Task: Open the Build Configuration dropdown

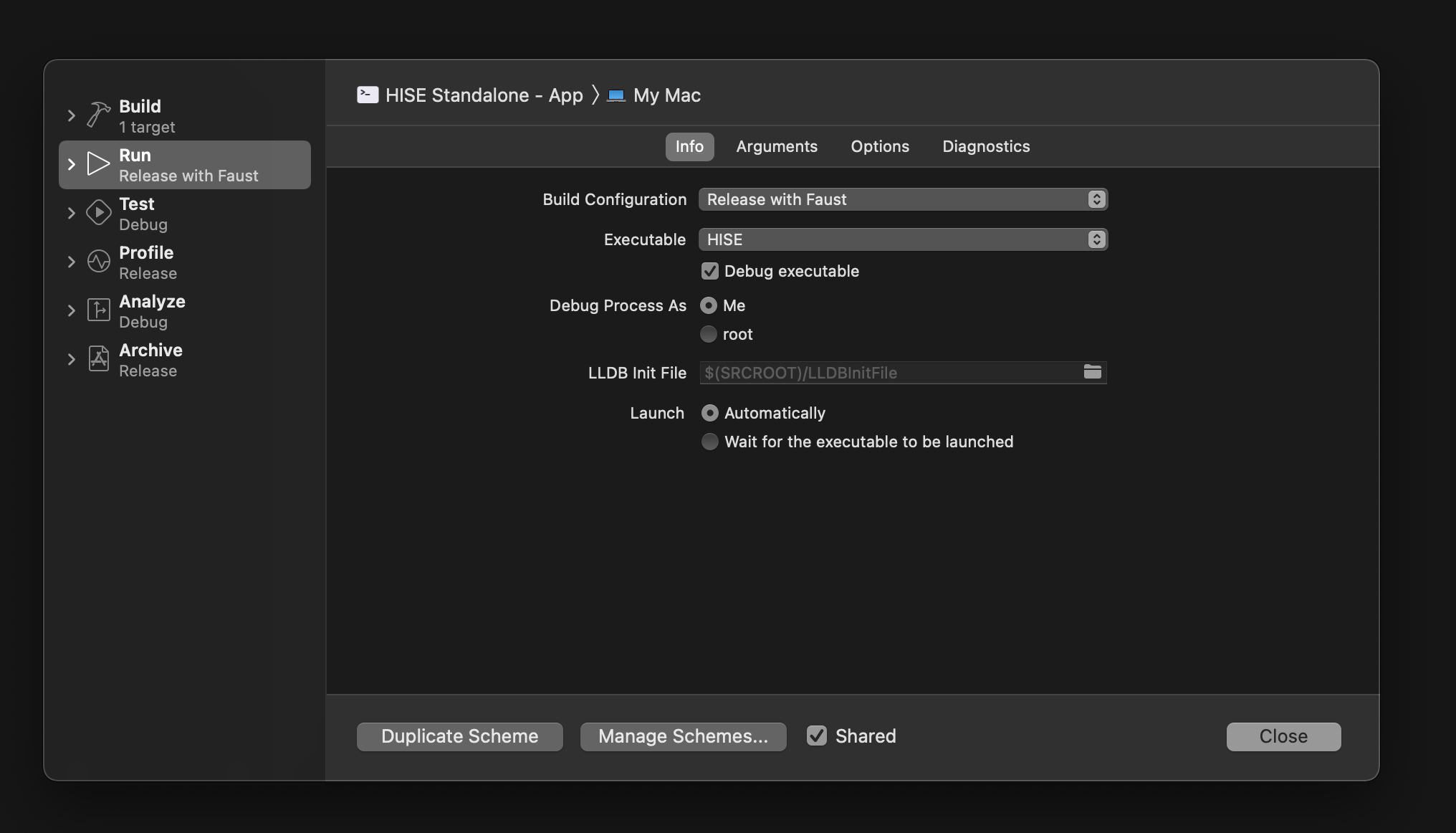Action: [x=903, y=199]
